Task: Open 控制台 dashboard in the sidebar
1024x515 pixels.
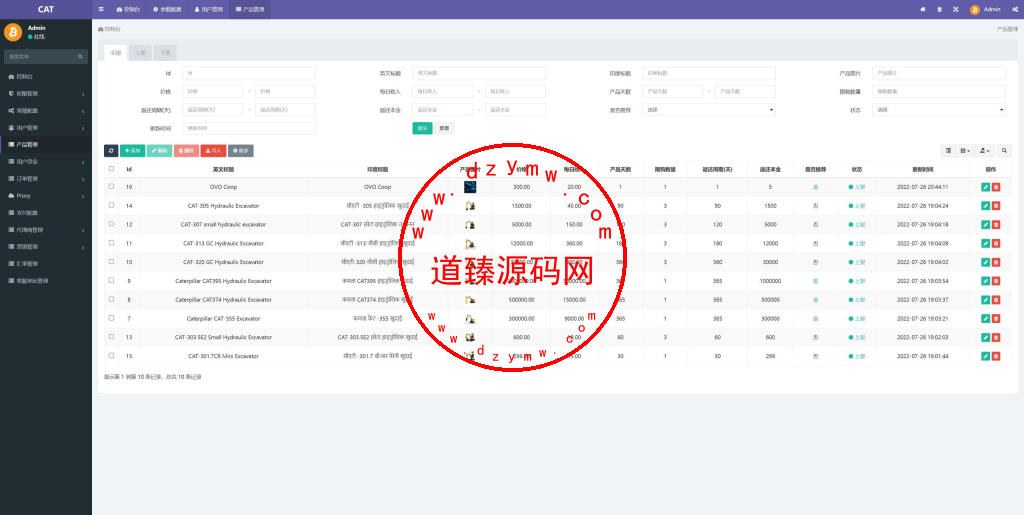Action: (x=46, y=76)
